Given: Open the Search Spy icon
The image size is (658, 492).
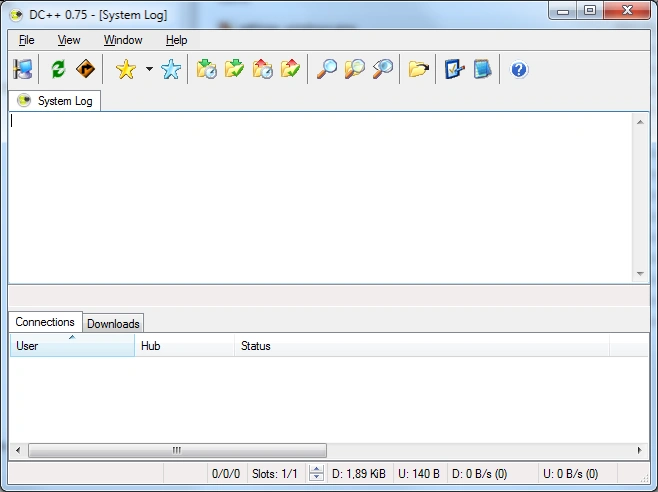Looking at the screenshot, I should (x=383, y=69).
